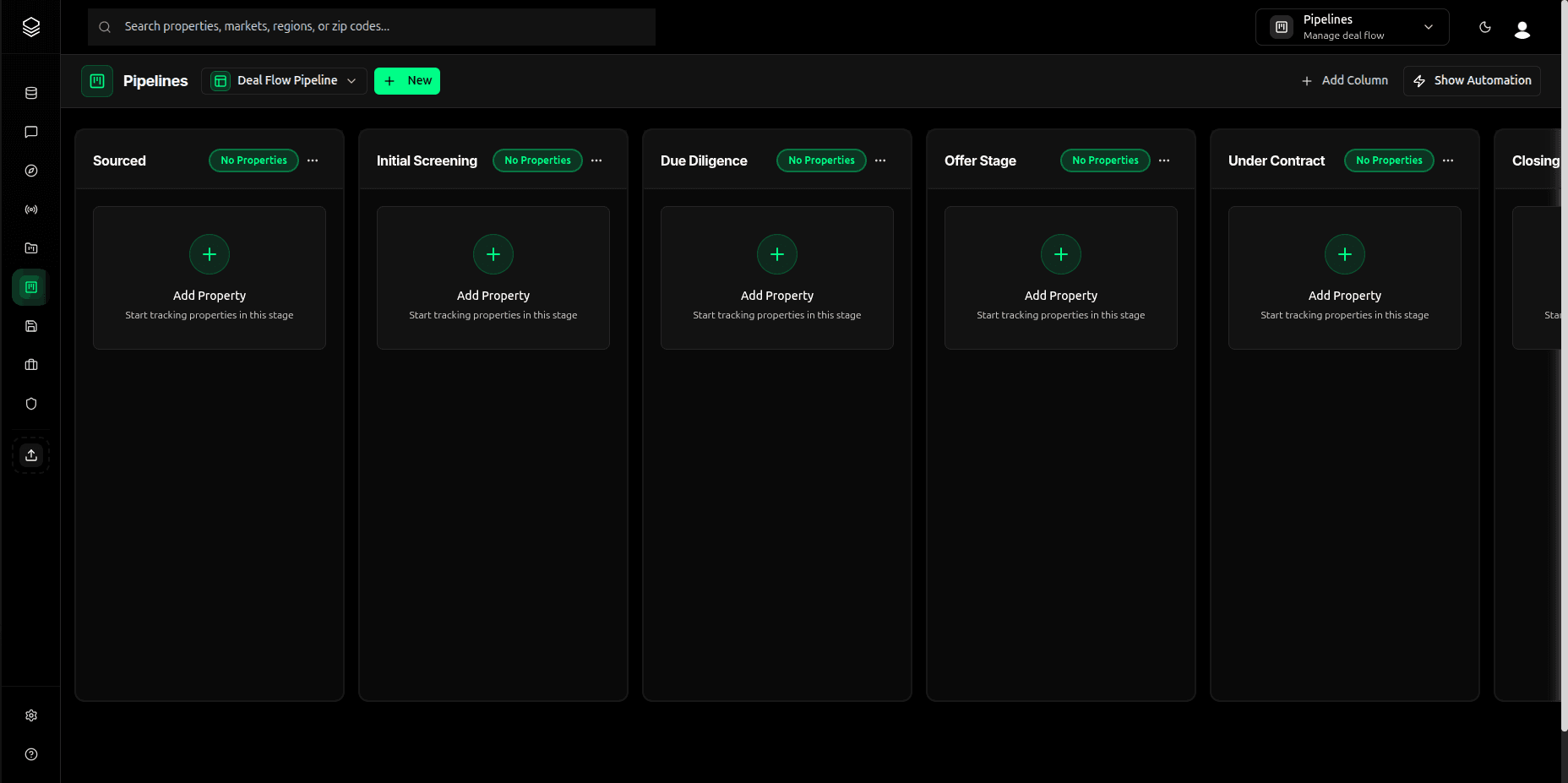
Task: Click plus icon in Sourced column card
Action: point(210,254)
